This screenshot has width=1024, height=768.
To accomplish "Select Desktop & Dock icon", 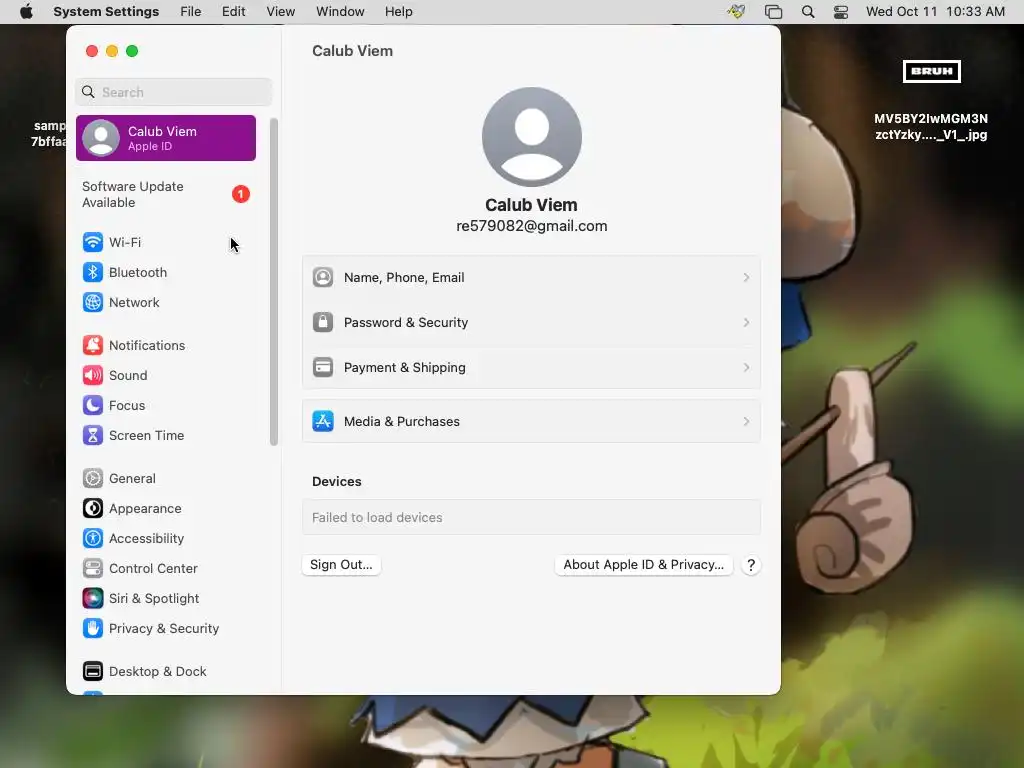I will pyautogui.click(x=93, y=672).
